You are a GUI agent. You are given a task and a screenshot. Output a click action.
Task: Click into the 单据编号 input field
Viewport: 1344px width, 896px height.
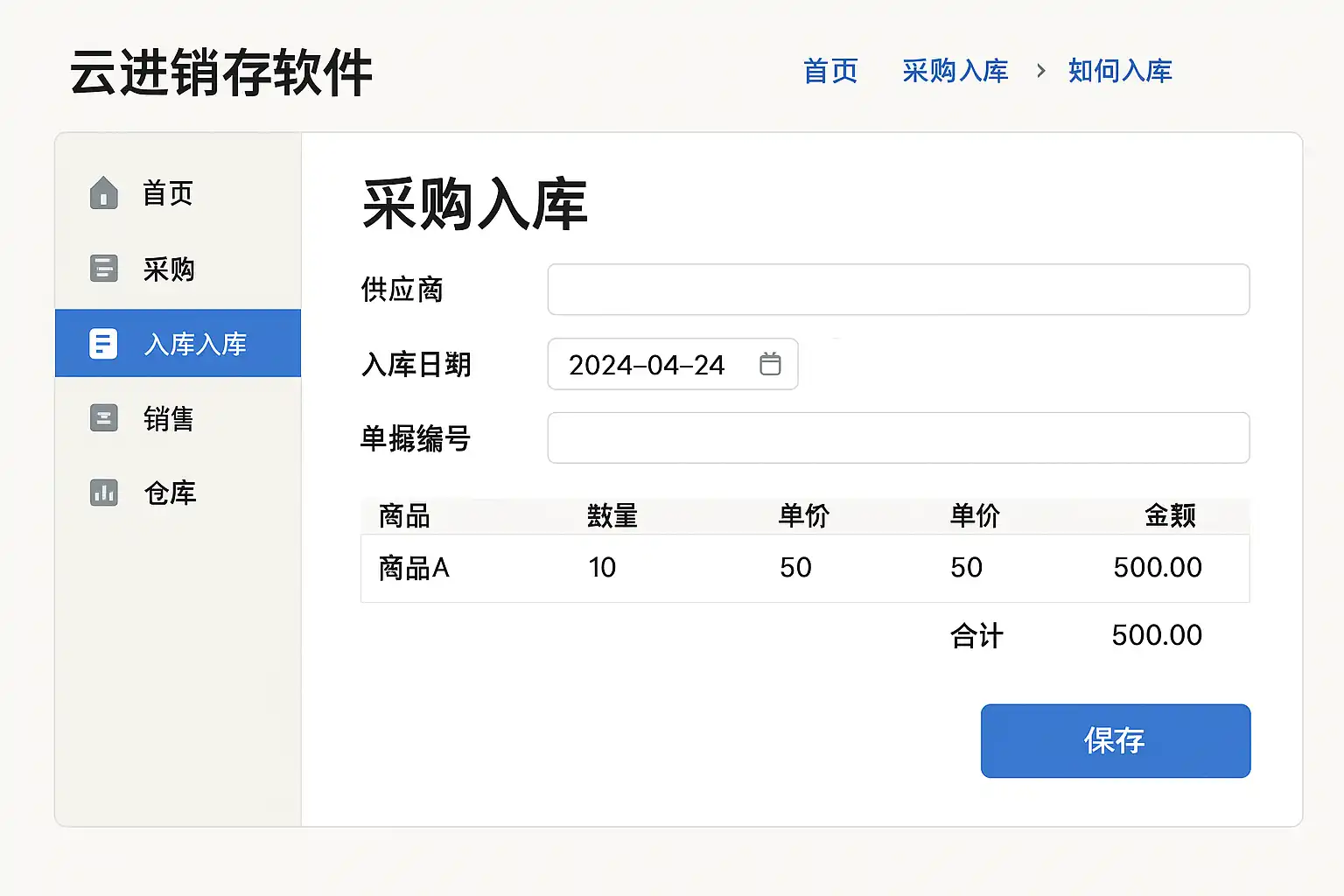point(898,437)
